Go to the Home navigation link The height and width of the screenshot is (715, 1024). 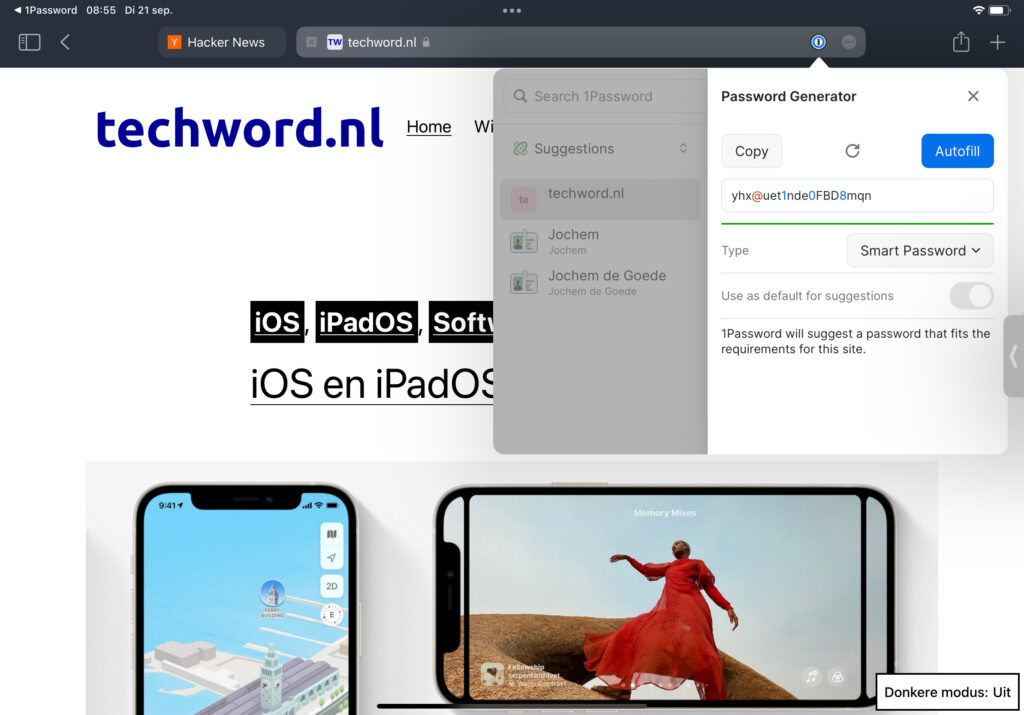click(428, 127)
